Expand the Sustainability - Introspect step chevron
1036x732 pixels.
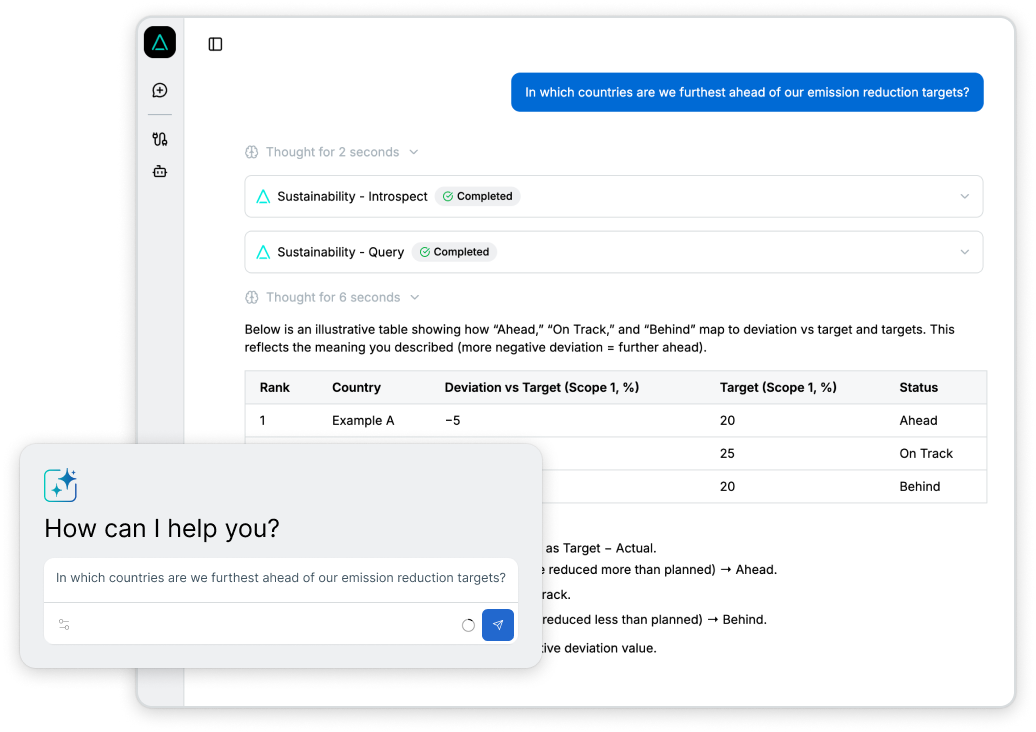[964, 197]
